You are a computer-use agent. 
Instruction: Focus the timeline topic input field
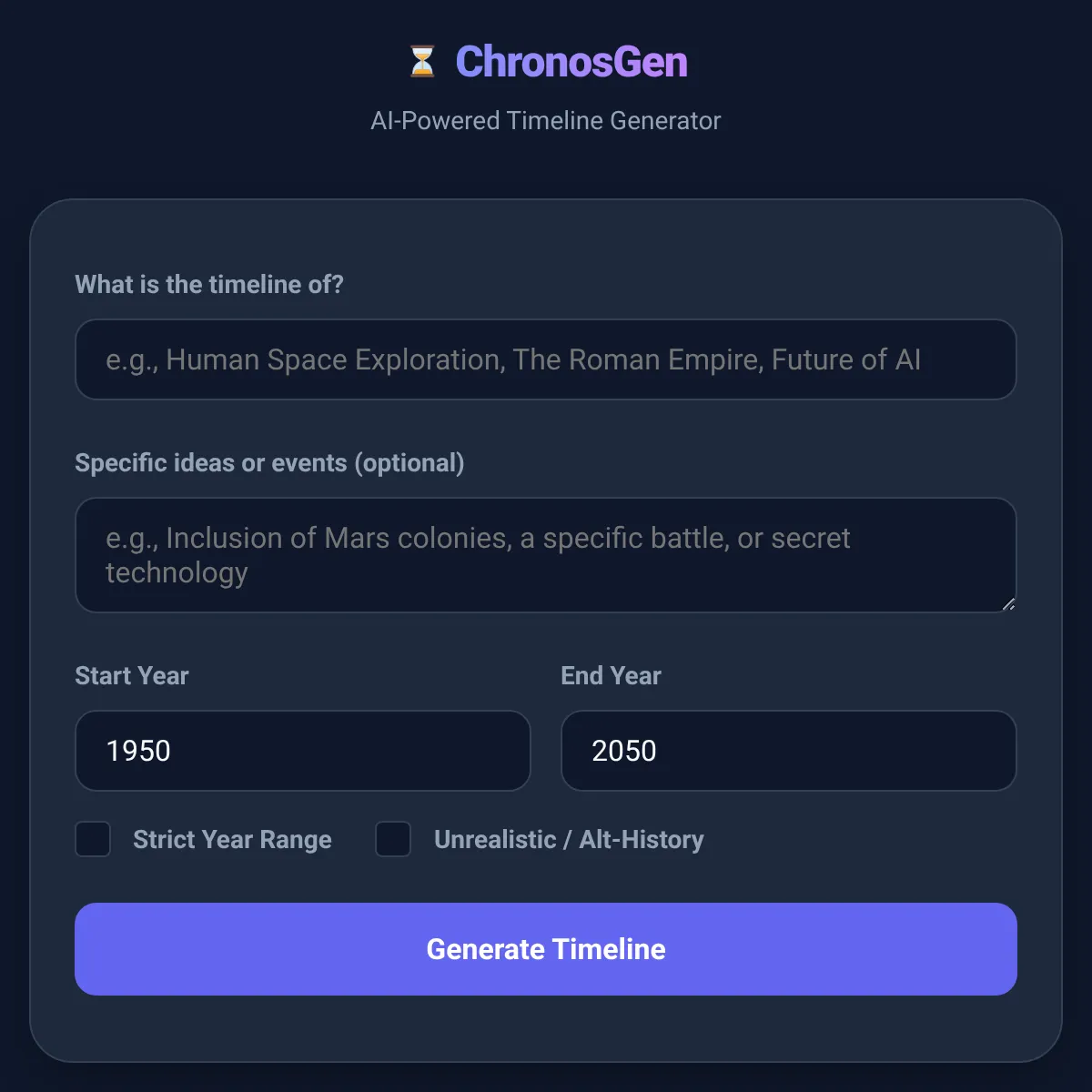pos(546,359)
